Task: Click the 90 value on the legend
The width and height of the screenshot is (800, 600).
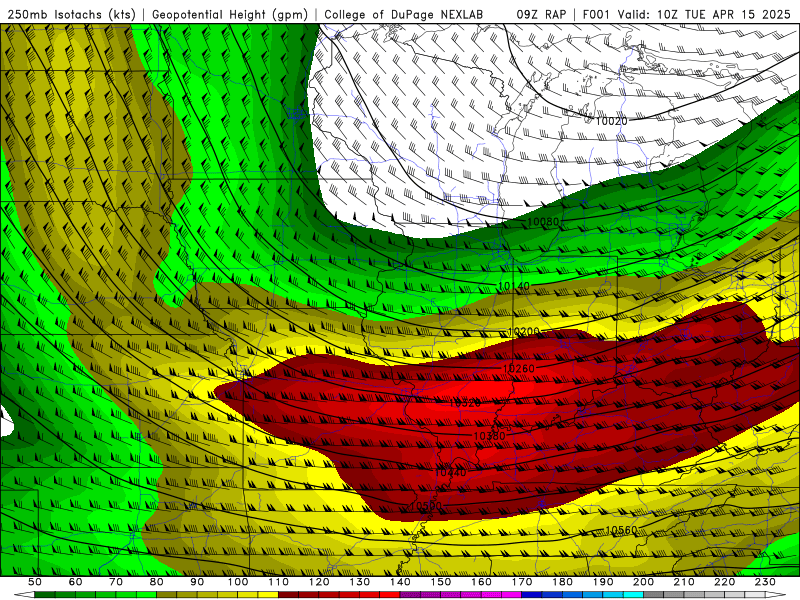Action: (197, 582)
